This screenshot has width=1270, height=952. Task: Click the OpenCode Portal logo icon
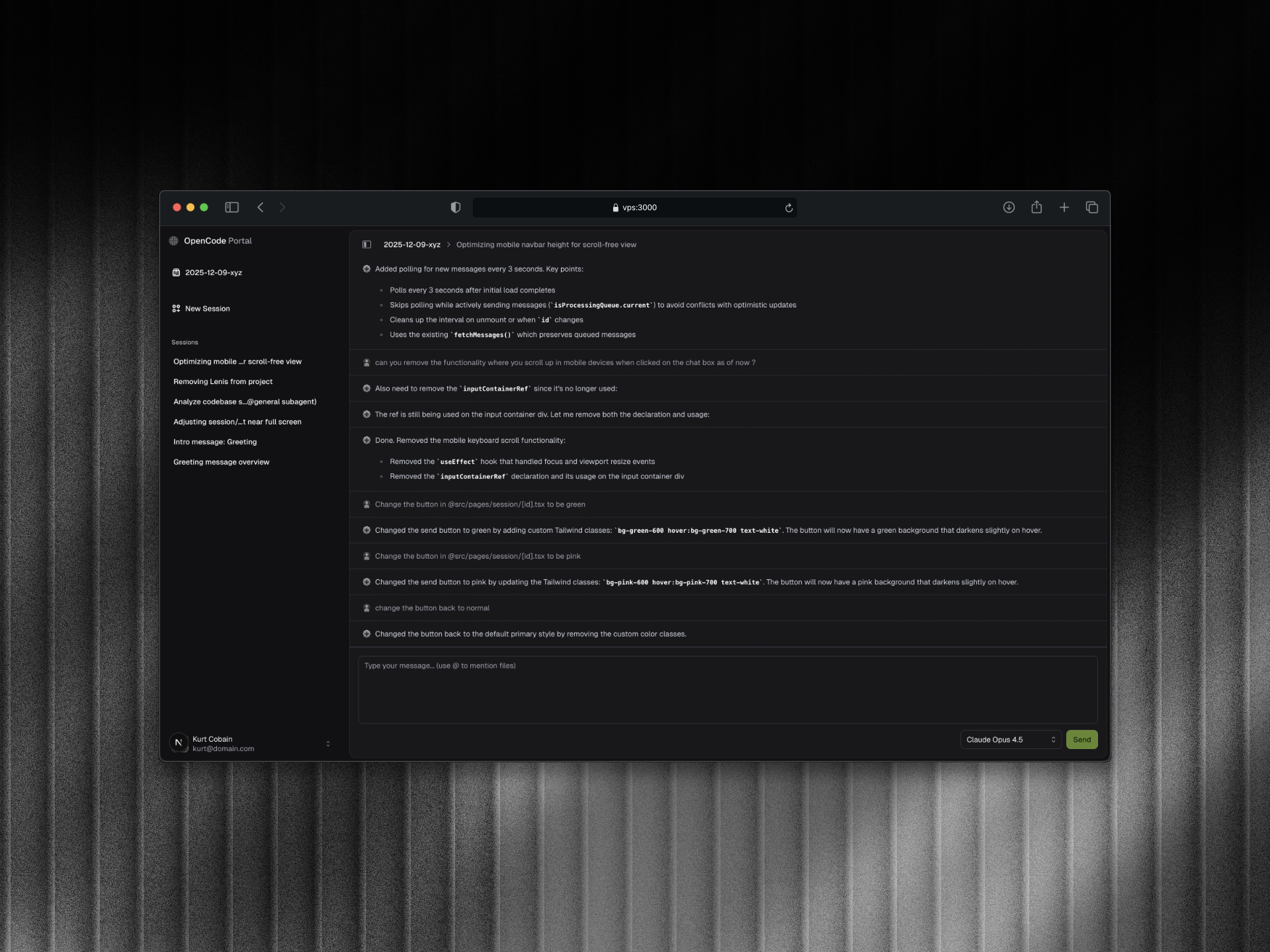pyautogui.click(x=174, y=241)
